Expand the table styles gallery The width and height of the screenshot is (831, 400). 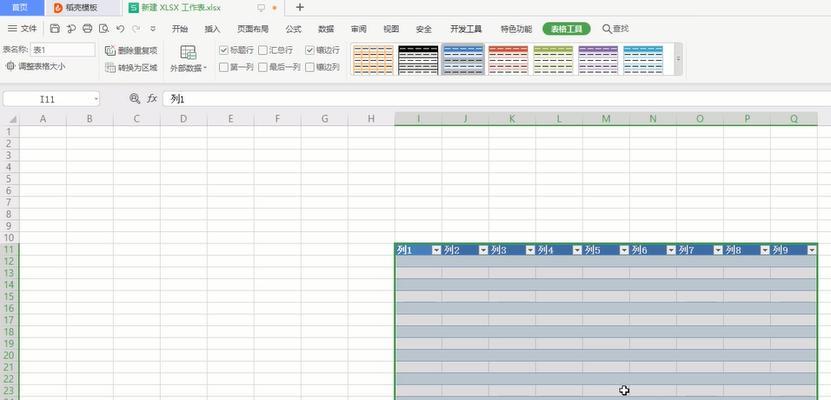pyautogui.click(x=678, y=59)
